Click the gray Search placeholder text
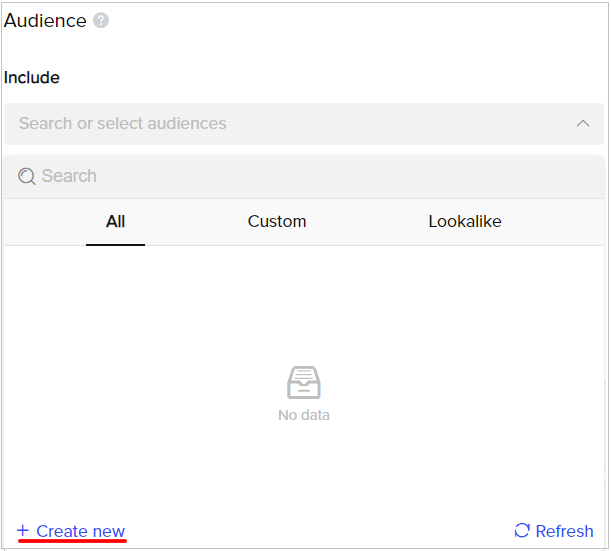Screen dimensions: 611x551 pos(69,176)
